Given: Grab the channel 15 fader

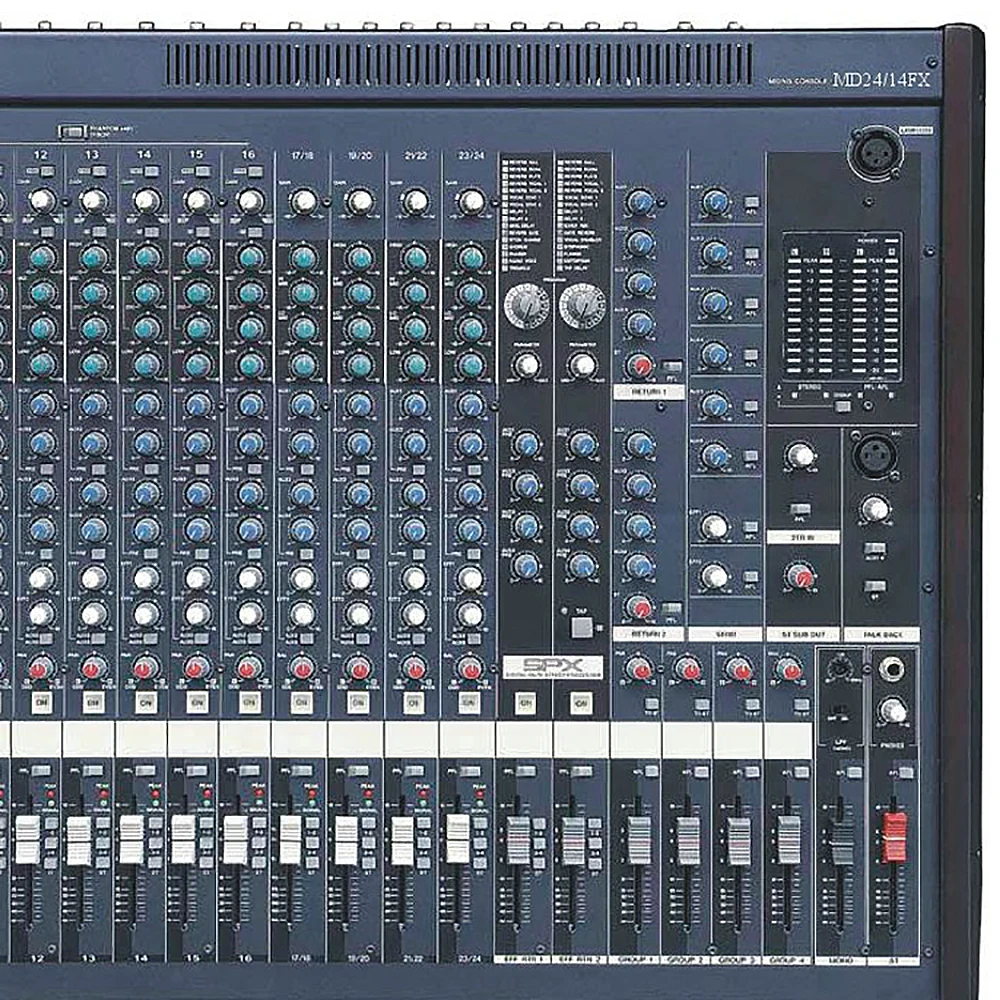Looking at the screenshot, I should (x=183, y=839).
